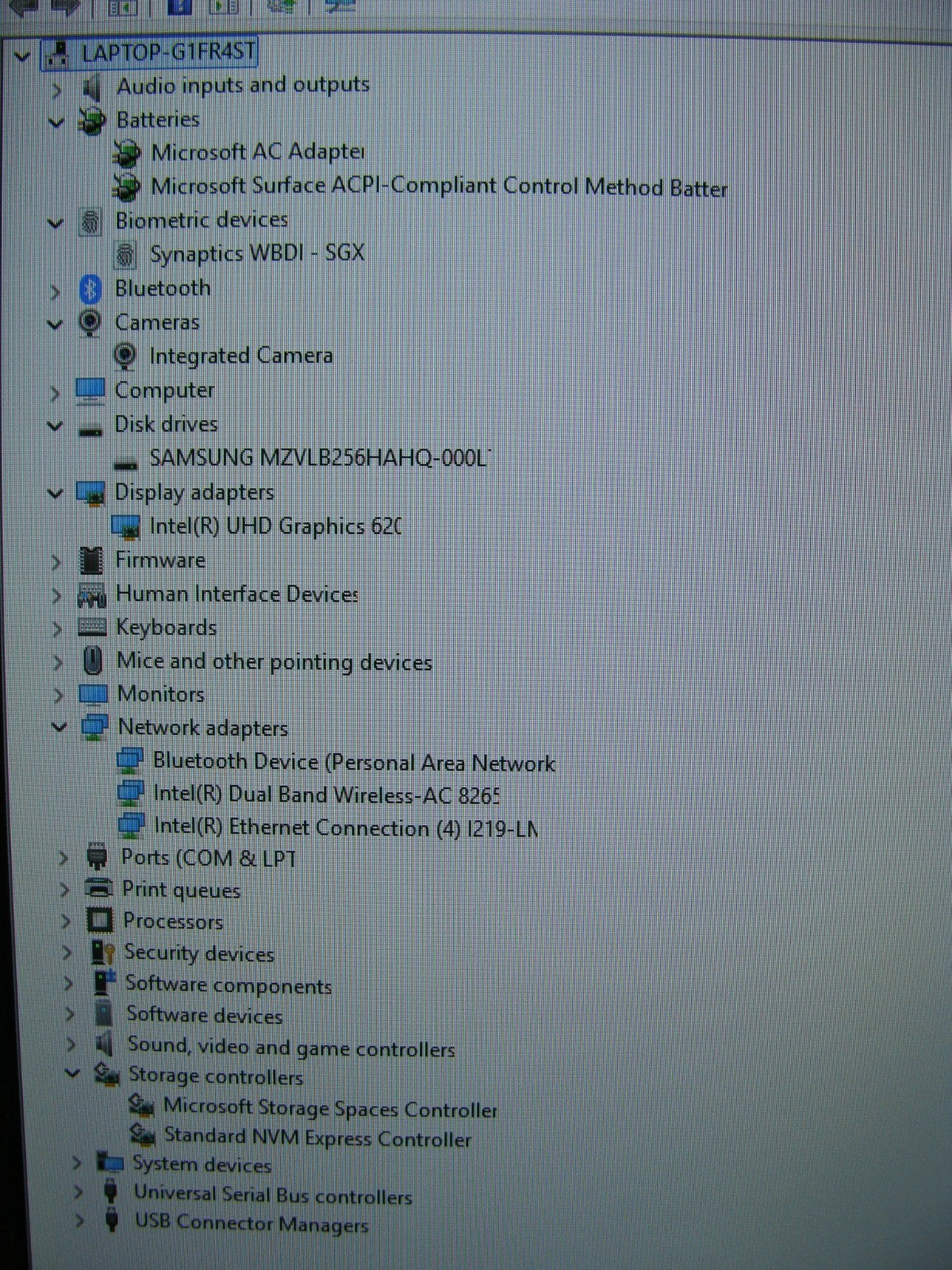Click the Integrated Camera device icon
Viewport: 952px width, 1270px height.
[x=125, y=356]
